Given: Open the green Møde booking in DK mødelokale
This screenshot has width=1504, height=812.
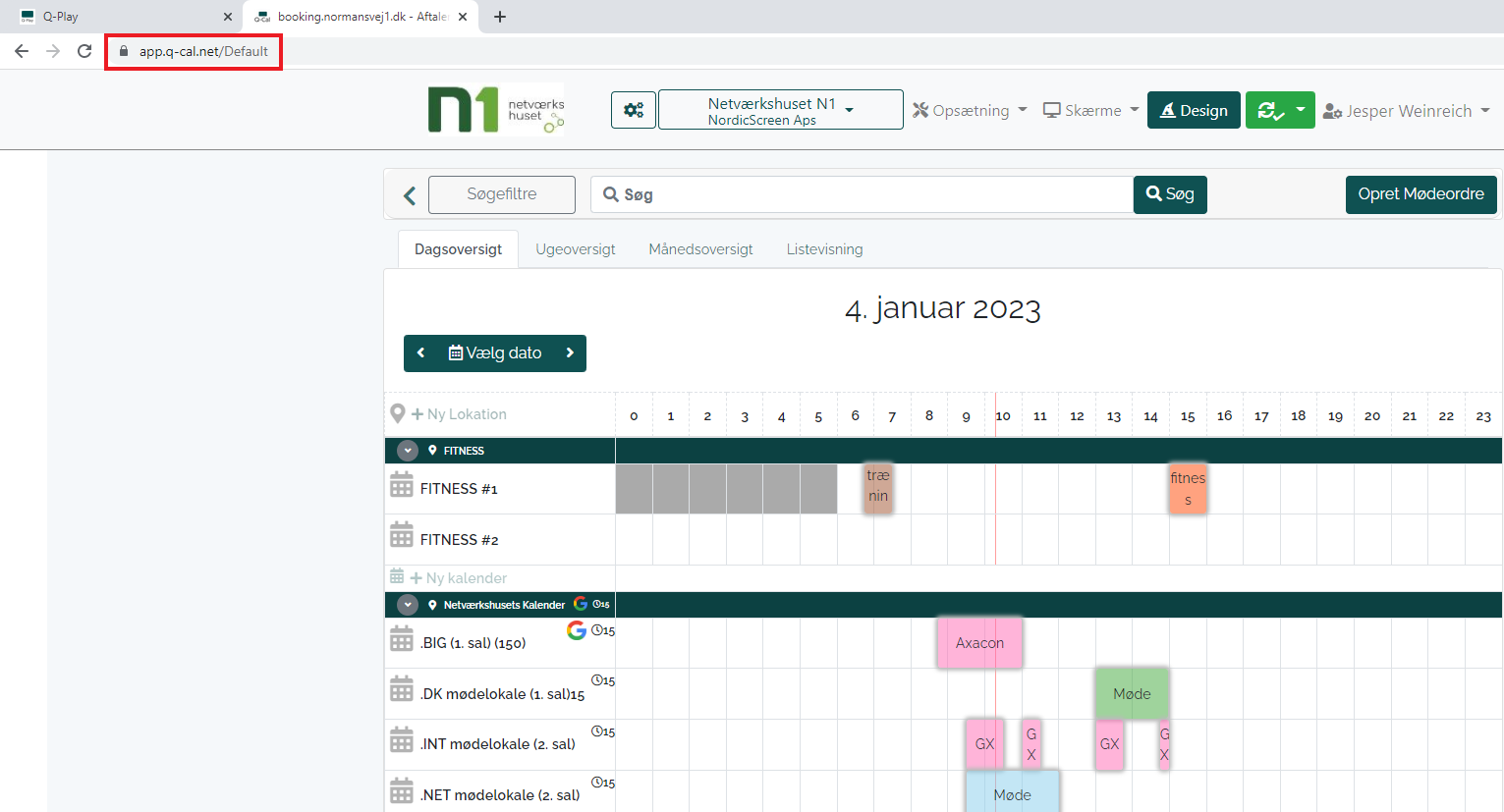Looking at the screenshot, I should coord(1132,694).
